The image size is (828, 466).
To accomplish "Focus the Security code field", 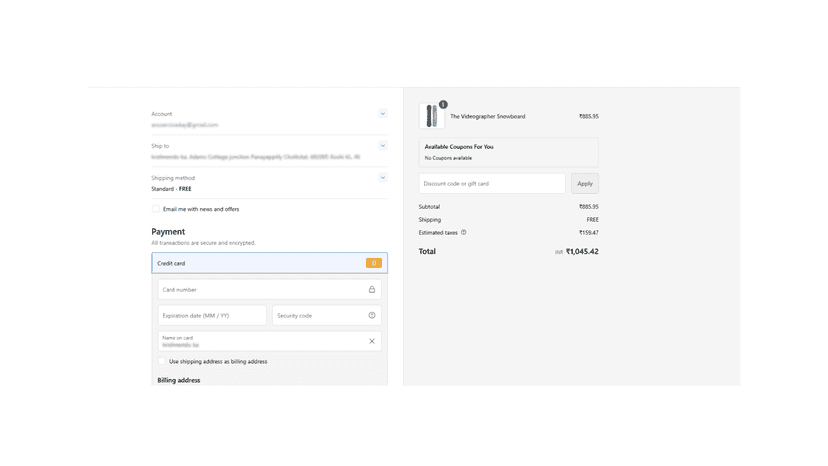I will pyautogui.click(x=326, y=315).
